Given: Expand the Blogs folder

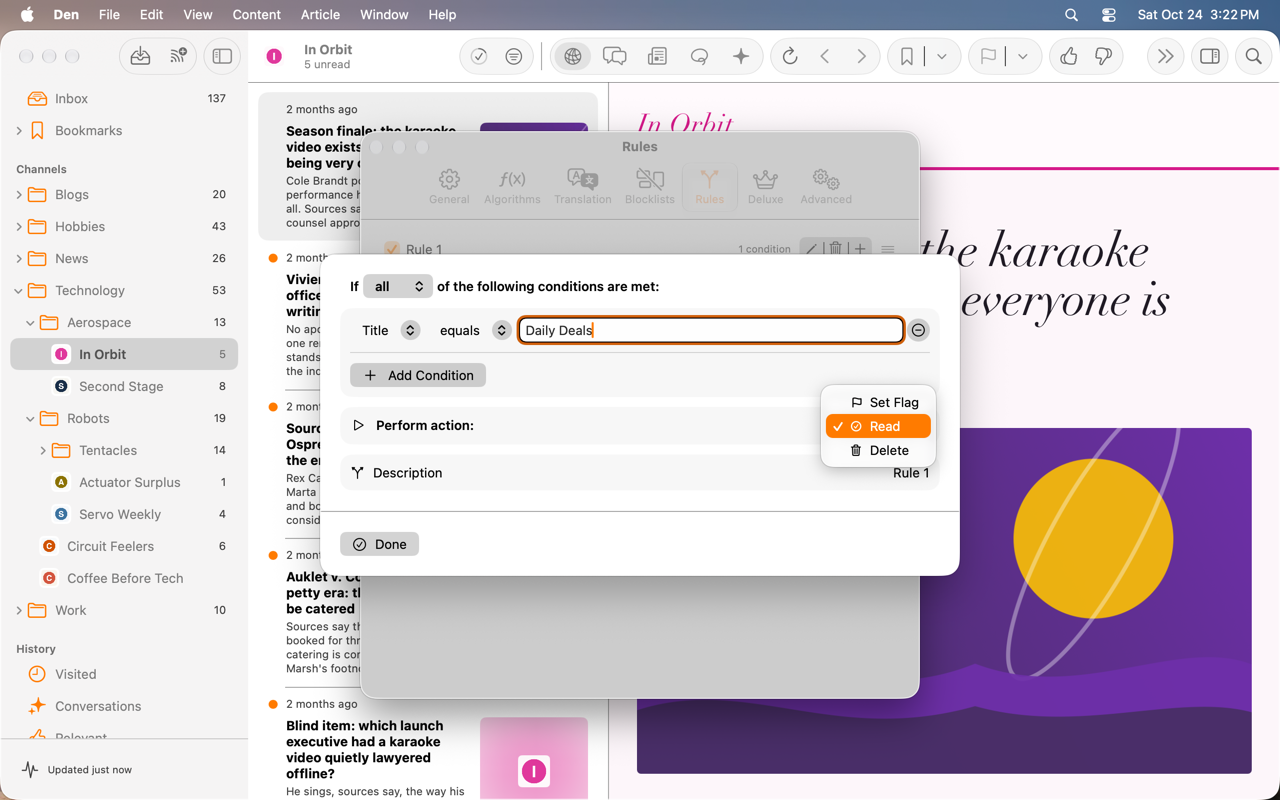Looking at the screenshot, I should coord(19,195).
